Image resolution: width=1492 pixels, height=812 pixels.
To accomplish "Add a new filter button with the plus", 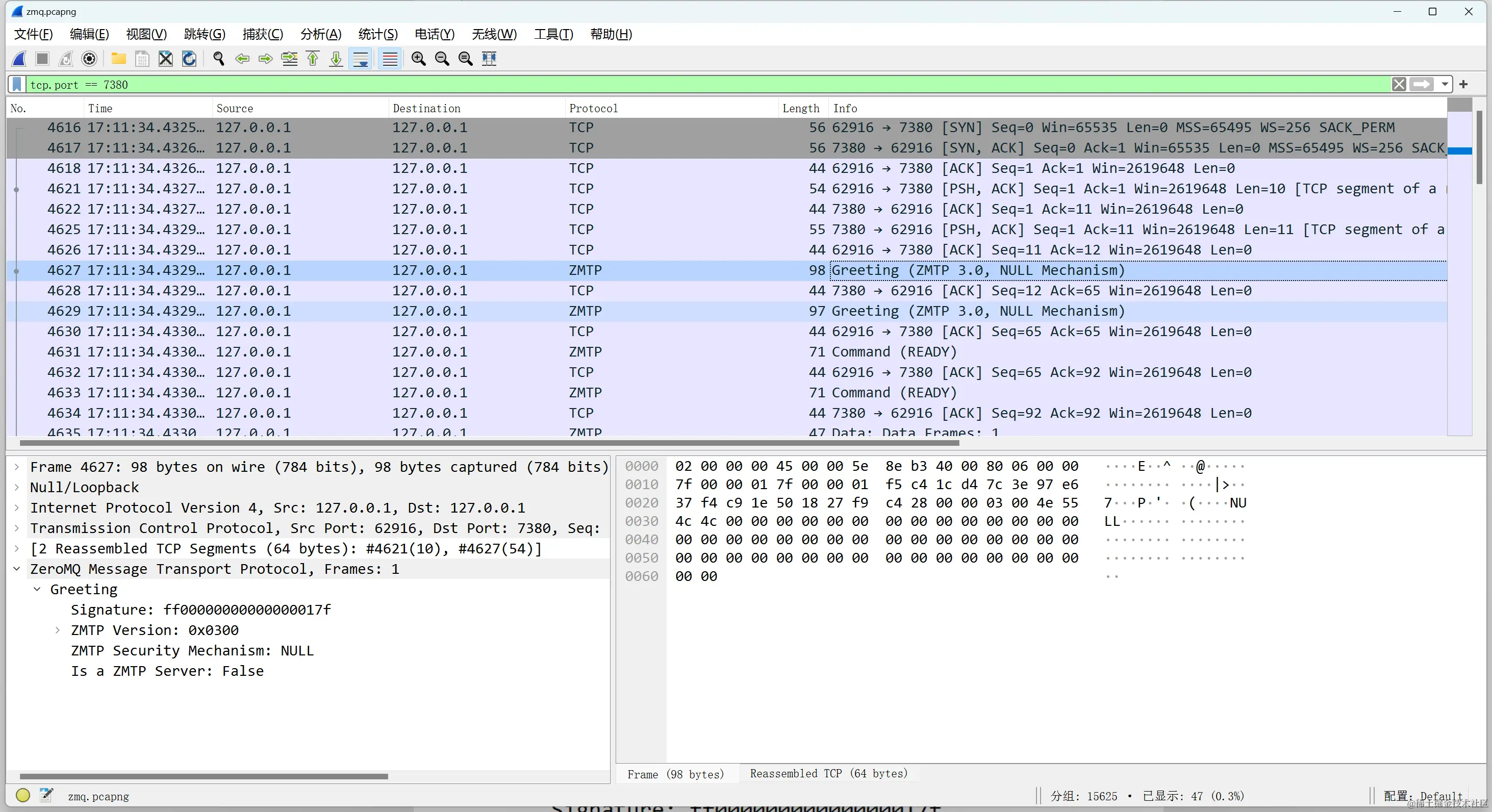I will (1464, 85).
